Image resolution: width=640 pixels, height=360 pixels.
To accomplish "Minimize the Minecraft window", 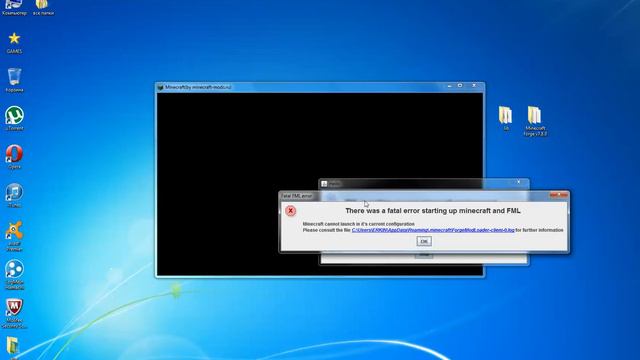I will click(449, 86).
